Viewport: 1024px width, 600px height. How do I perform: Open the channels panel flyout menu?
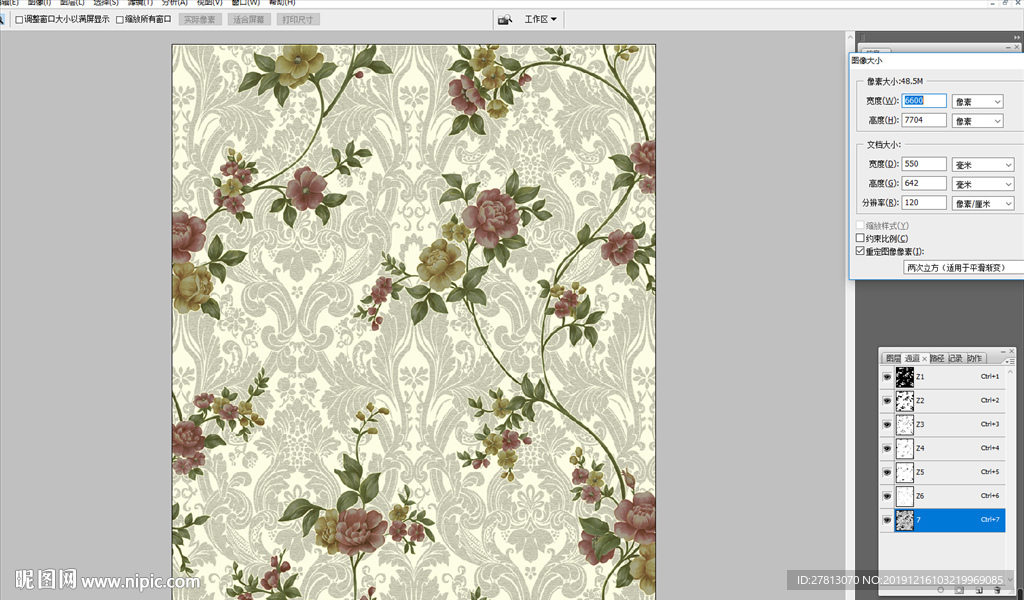tap(1010, 360)
